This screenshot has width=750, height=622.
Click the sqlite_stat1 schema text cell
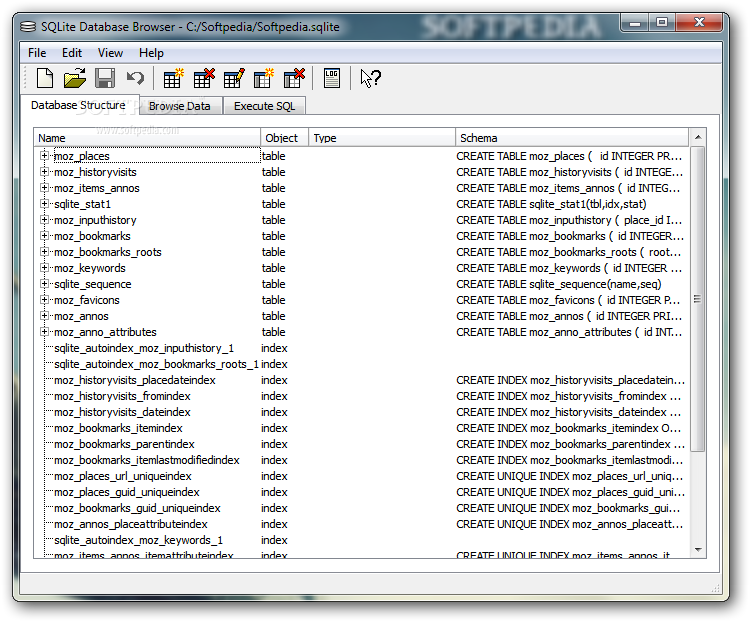click(551, 204)
